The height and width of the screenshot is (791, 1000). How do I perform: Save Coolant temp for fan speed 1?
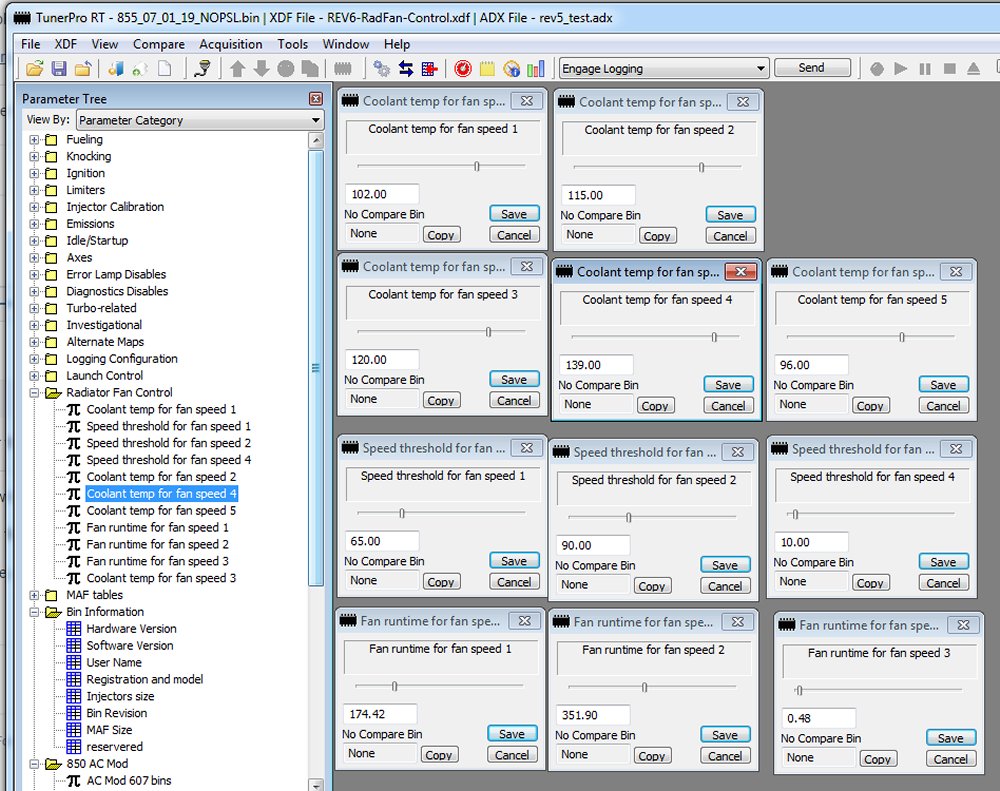[x=514, y=214]
